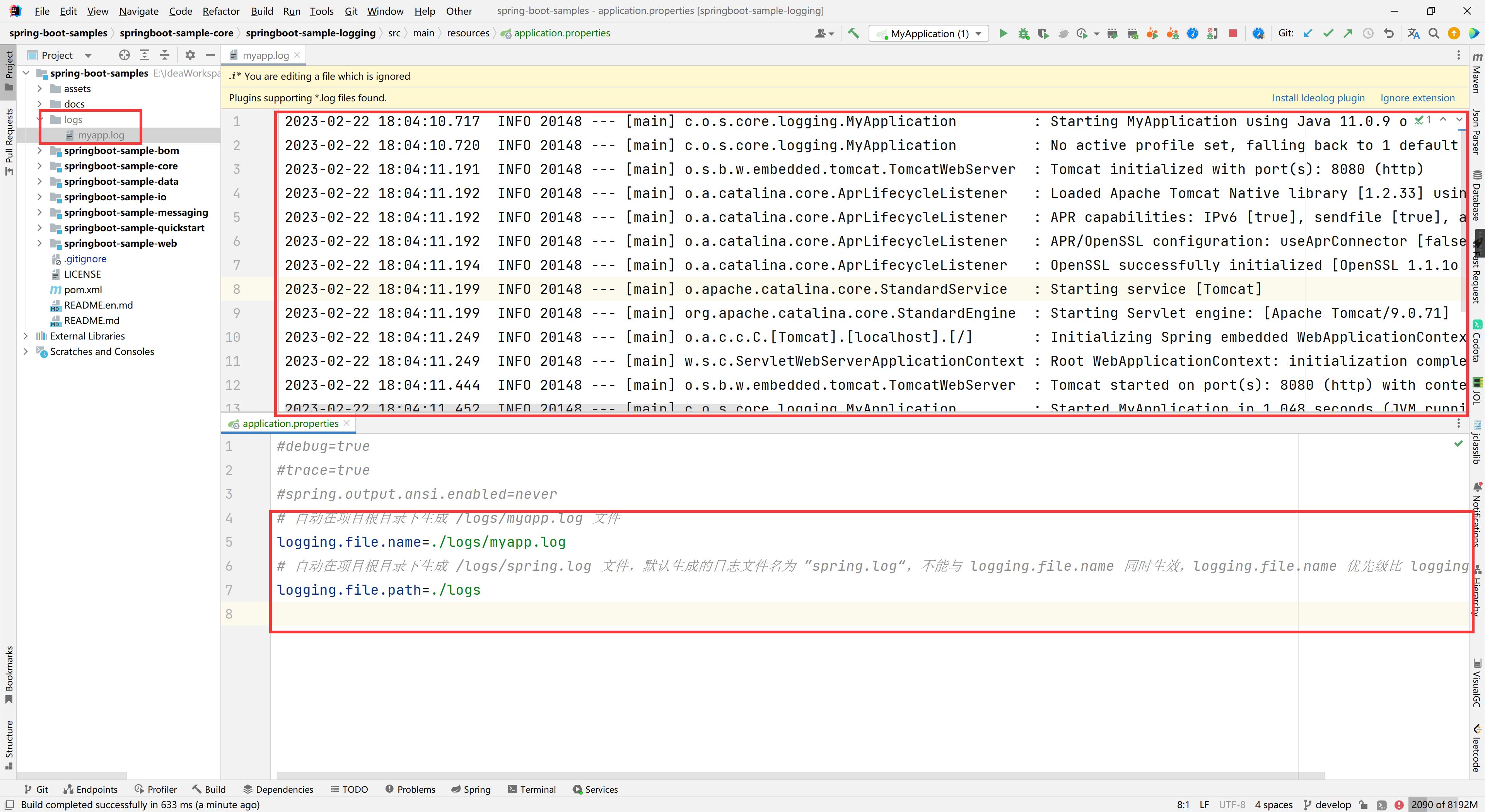Viewport: 1485px width, 812px height.
Task: Open the Tools menu
Action: pyautogui.click(x=321, y=11)
